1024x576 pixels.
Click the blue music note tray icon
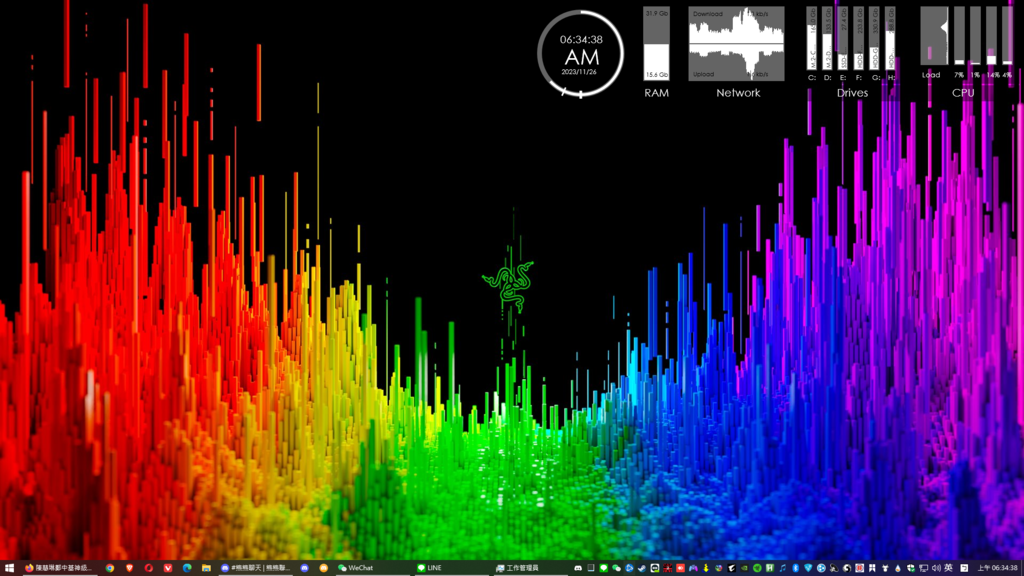click(782, 568)
